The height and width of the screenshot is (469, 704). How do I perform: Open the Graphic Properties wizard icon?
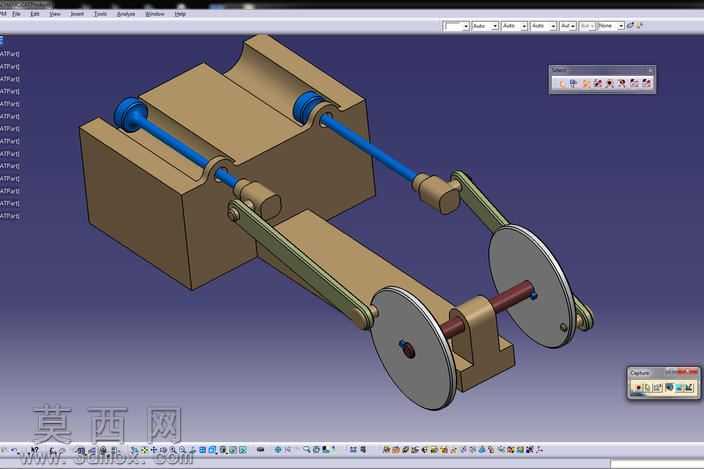639,26
